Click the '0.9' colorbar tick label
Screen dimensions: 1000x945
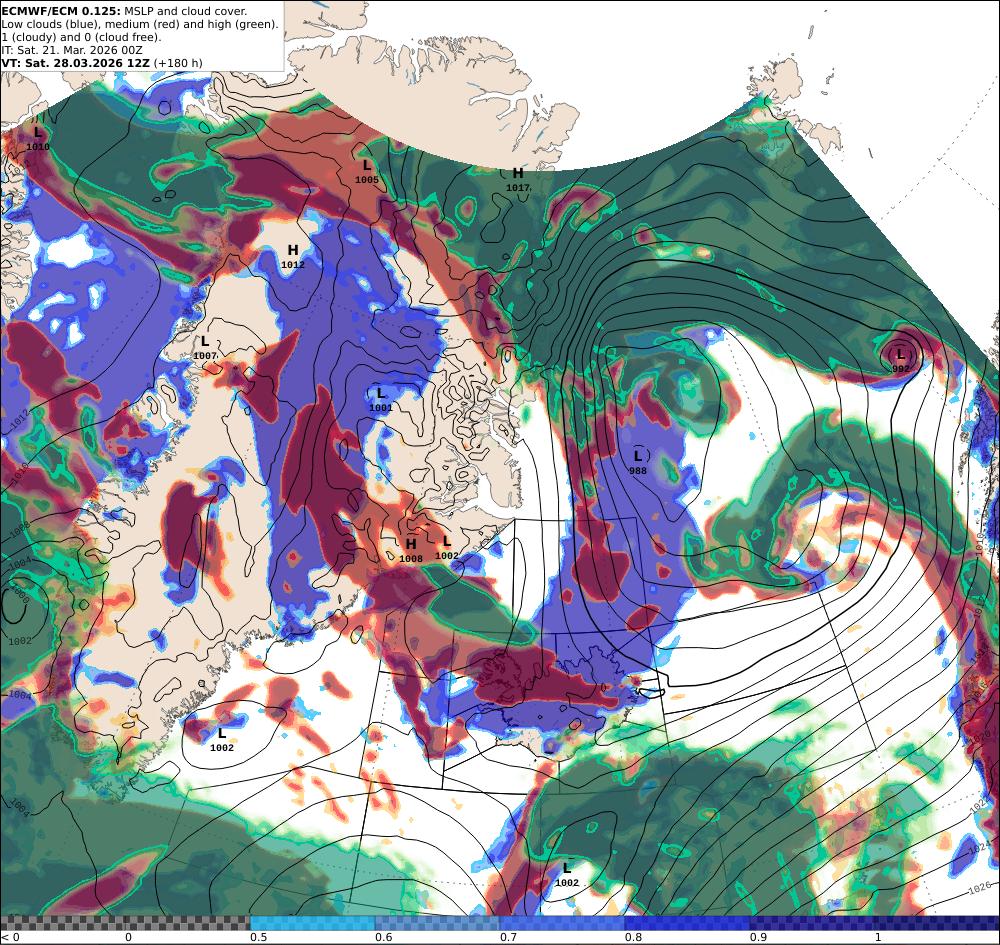click(x=758, y=937)
